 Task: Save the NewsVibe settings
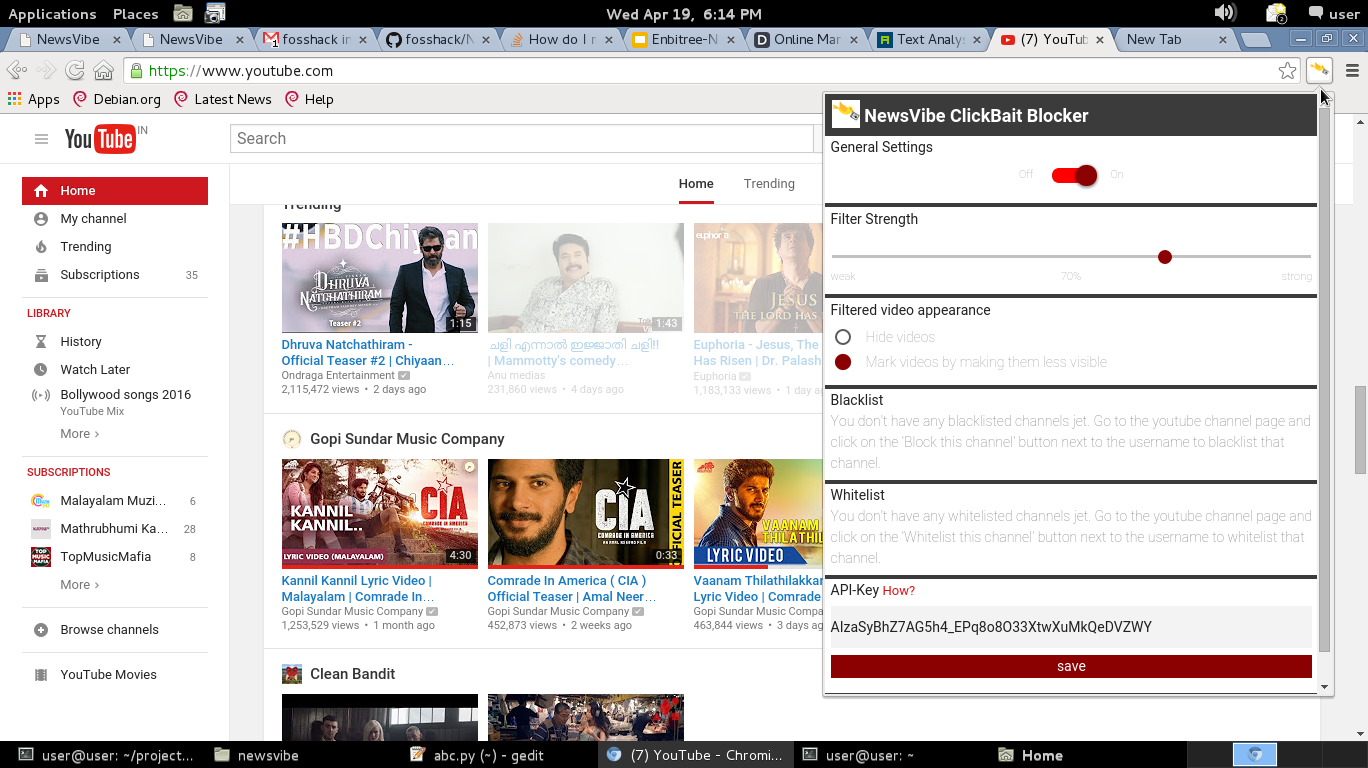(x=1071, y=666)
